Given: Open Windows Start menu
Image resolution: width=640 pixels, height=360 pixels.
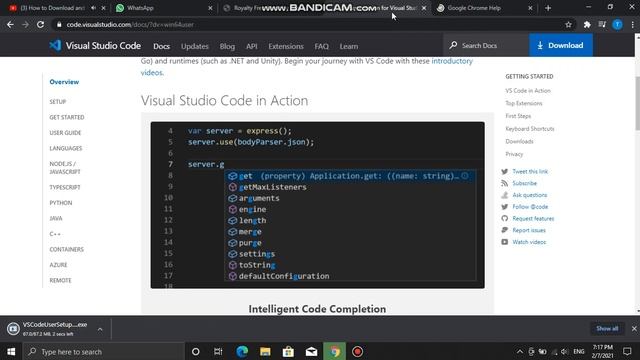Looking at the screenshot, I should 11,351.
